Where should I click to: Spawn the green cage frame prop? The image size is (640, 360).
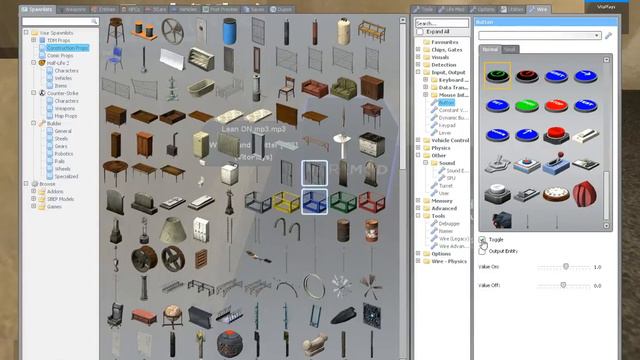point(343,202)
